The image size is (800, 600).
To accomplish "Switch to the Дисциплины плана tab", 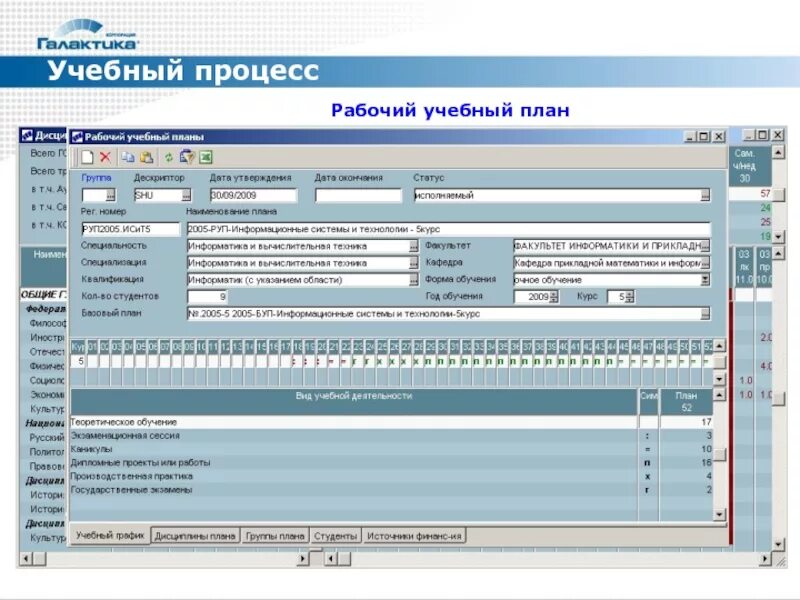I will pos(195,536).
